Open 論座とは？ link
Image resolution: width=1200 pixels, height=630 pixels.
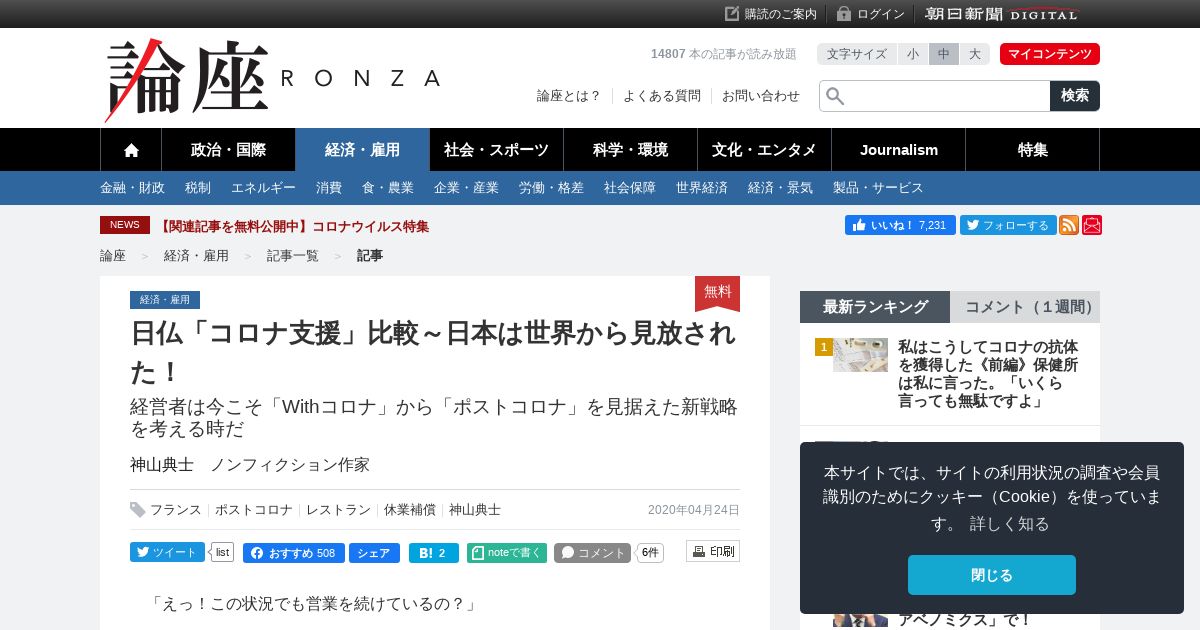coord(569,96)
